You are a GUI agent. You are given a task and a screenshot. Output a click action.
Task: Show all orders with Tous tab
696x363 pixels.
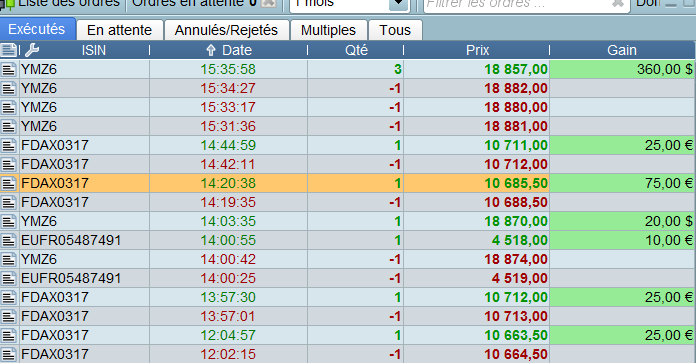click(x=395, y=30)
